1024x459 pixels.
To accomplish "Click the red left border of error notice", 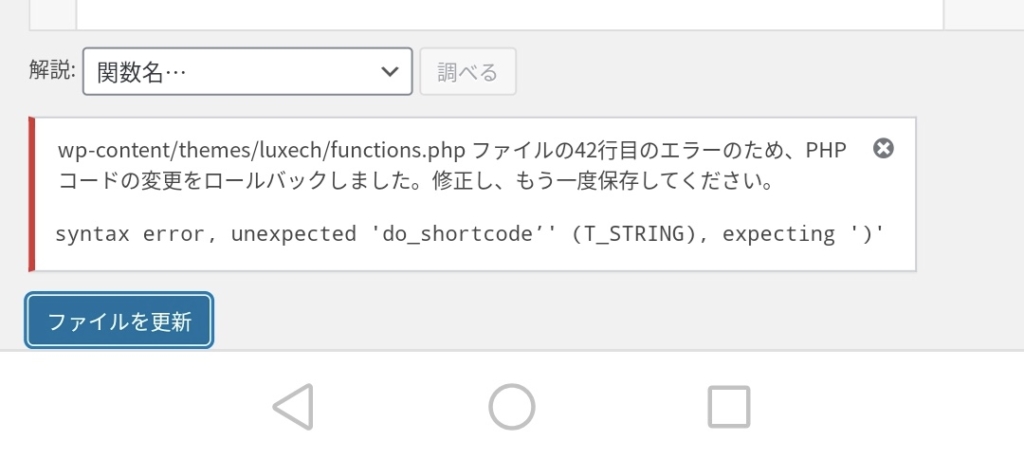I will [31, 194].
